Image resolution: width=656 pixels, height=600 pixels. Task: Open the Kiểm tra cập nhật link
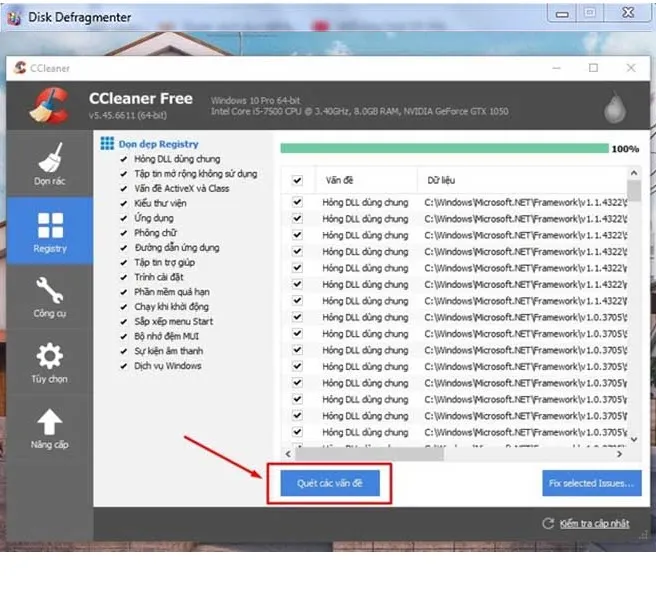tap(594, 524)
